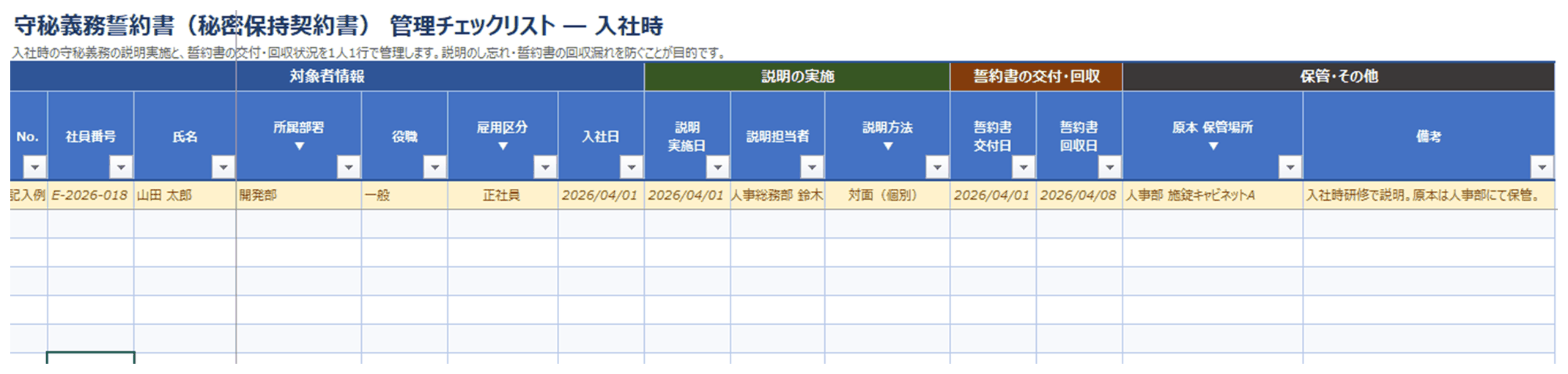Click the subtitle line starting 入社時の守秘義務の説明実施と

[x=370, y=53]
